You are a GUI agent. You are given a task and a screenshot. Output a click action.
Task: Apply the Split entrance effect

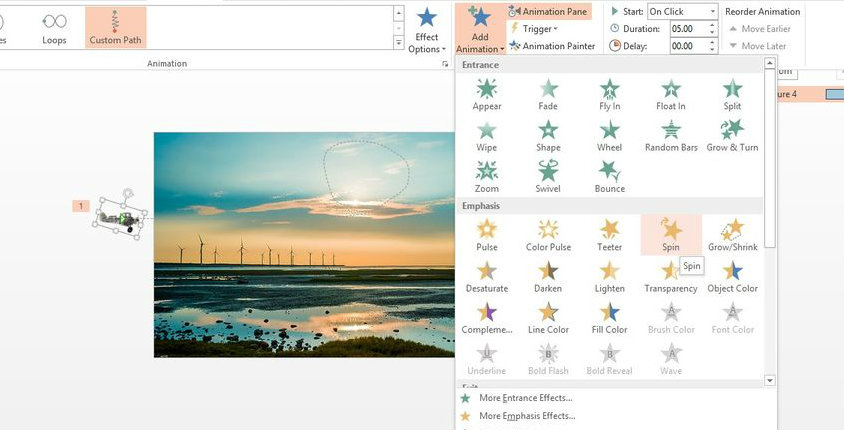pos(732,95)
